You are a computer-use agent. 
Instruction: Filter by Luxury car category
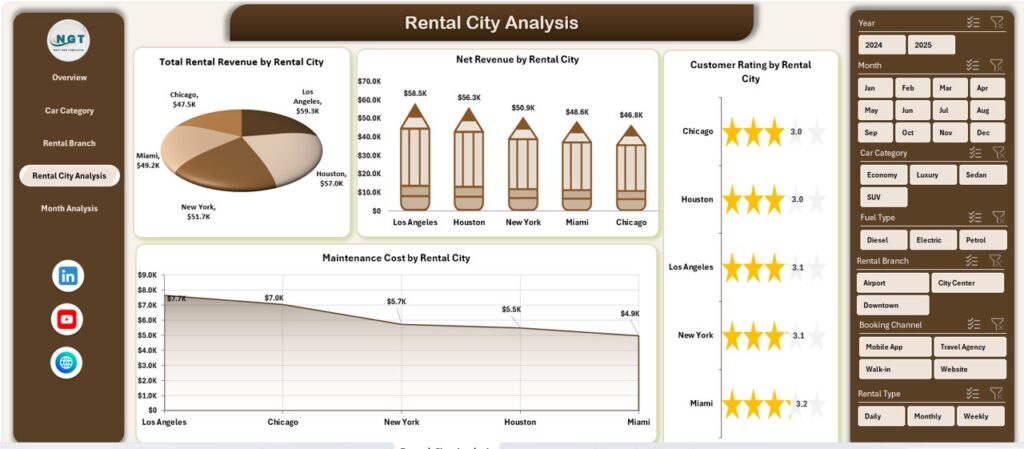click(x=933, y=175)
